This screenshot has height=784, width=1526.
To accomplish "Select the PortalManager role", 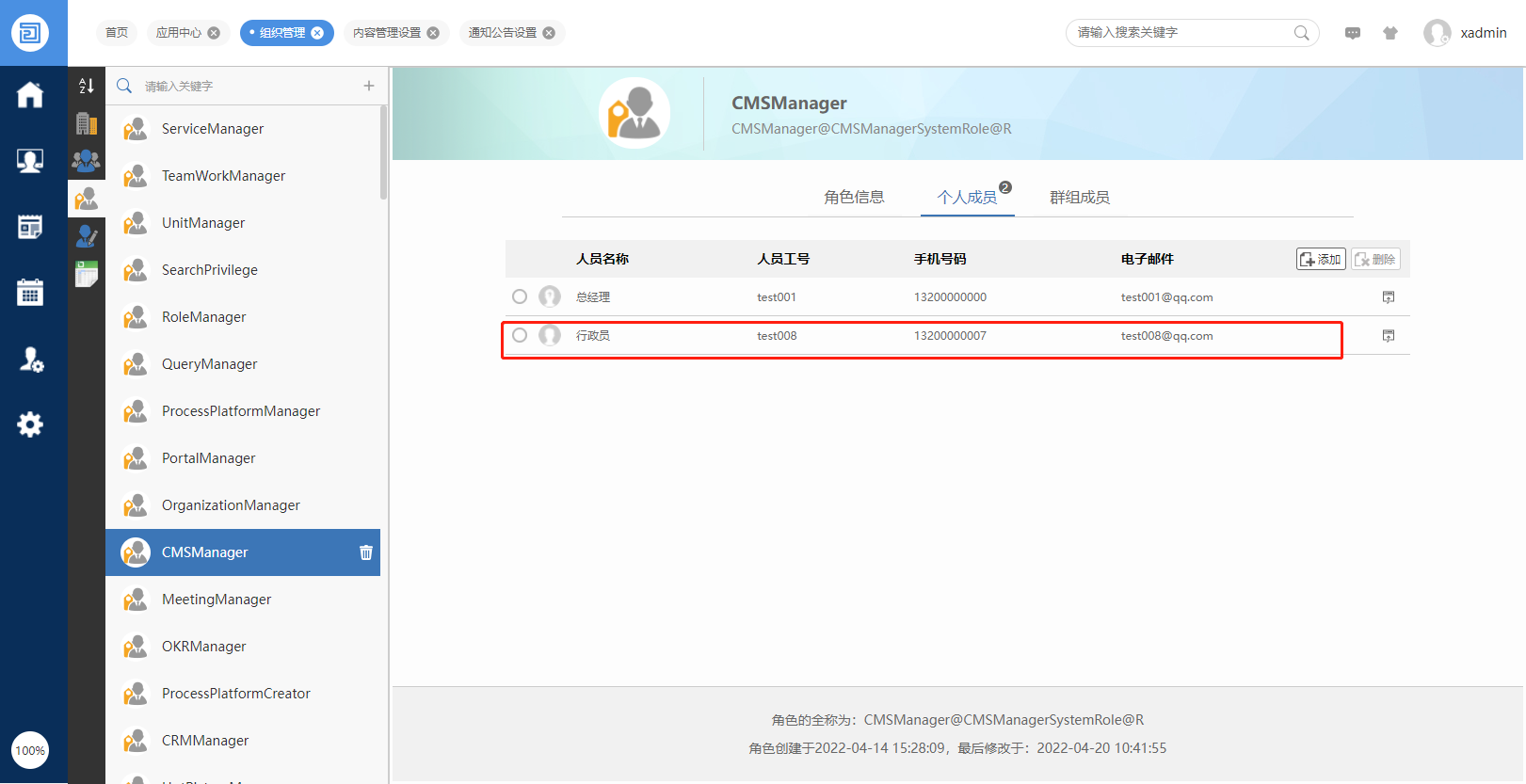I will point(243,458).
